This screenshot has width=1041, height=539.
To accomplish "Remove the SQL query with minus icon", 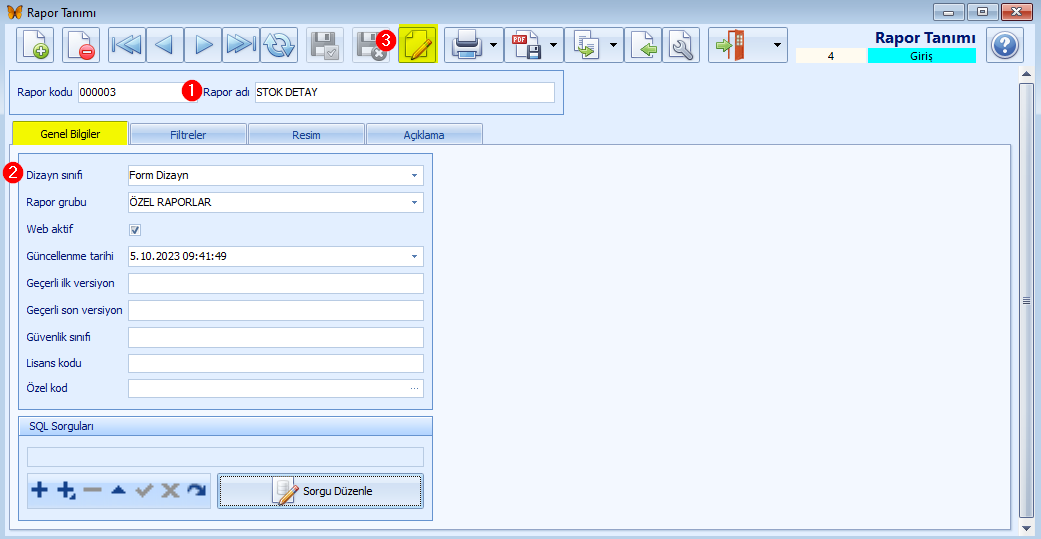I will point(92,491).
